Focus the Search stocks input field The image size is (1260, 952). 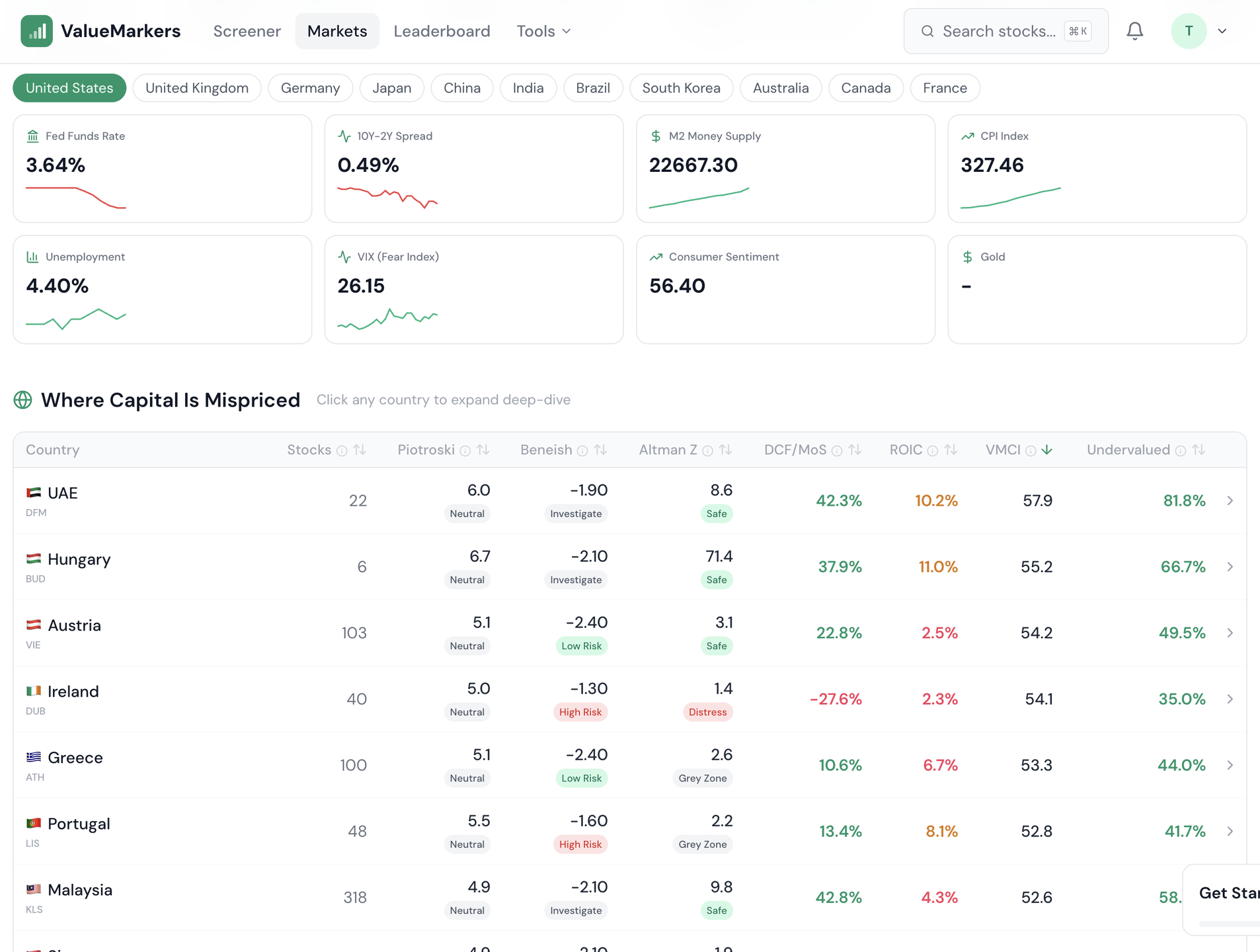(998, 31)
